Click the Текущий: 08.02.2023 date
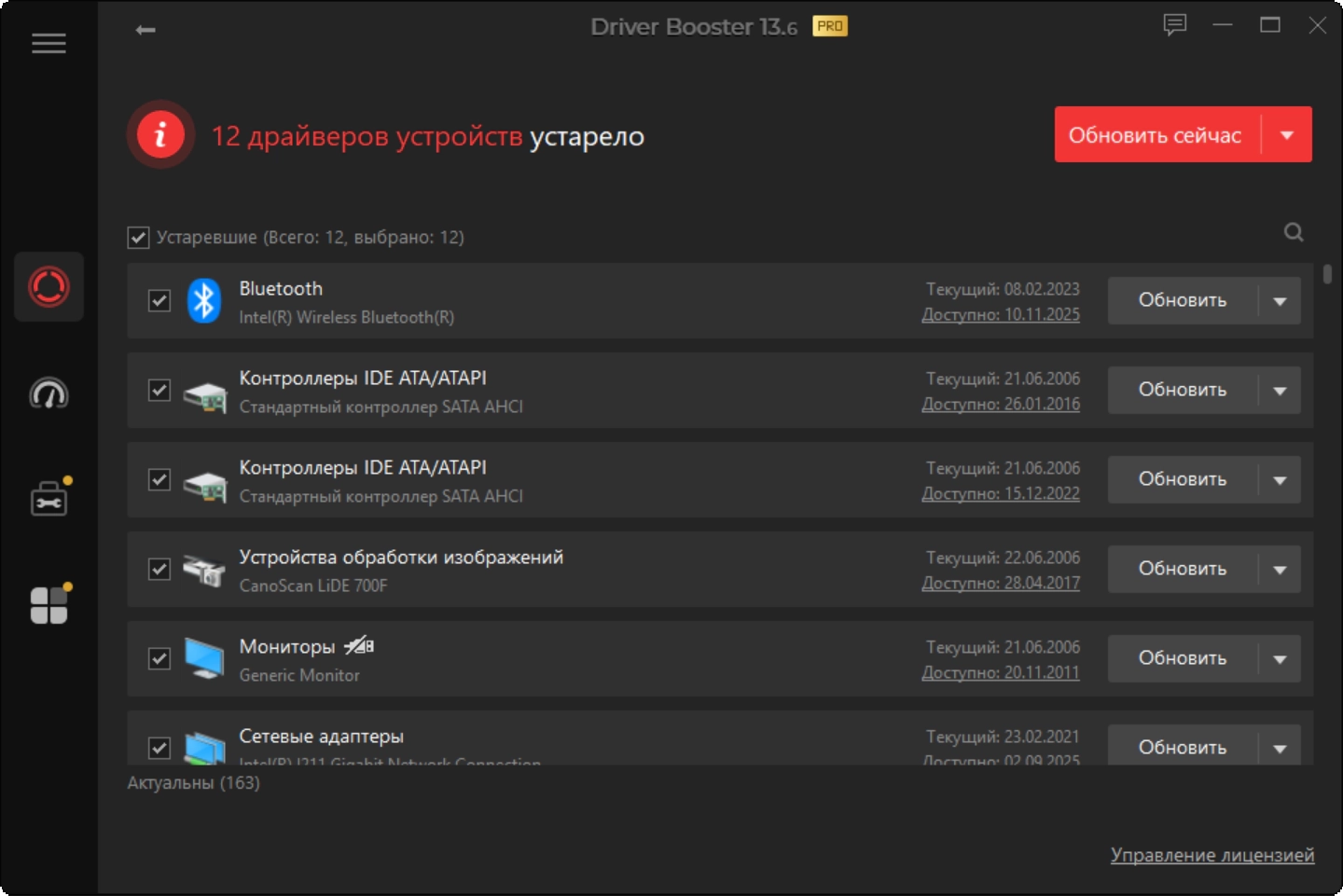 1003,290
